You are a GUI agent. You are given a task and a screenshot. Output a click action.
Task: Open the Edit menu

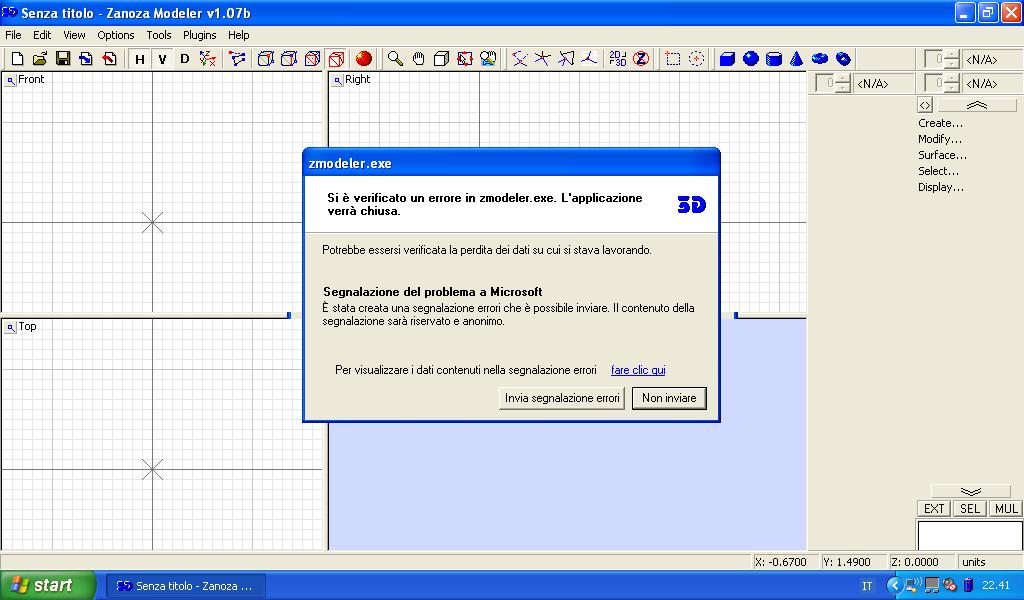point(42,35)
